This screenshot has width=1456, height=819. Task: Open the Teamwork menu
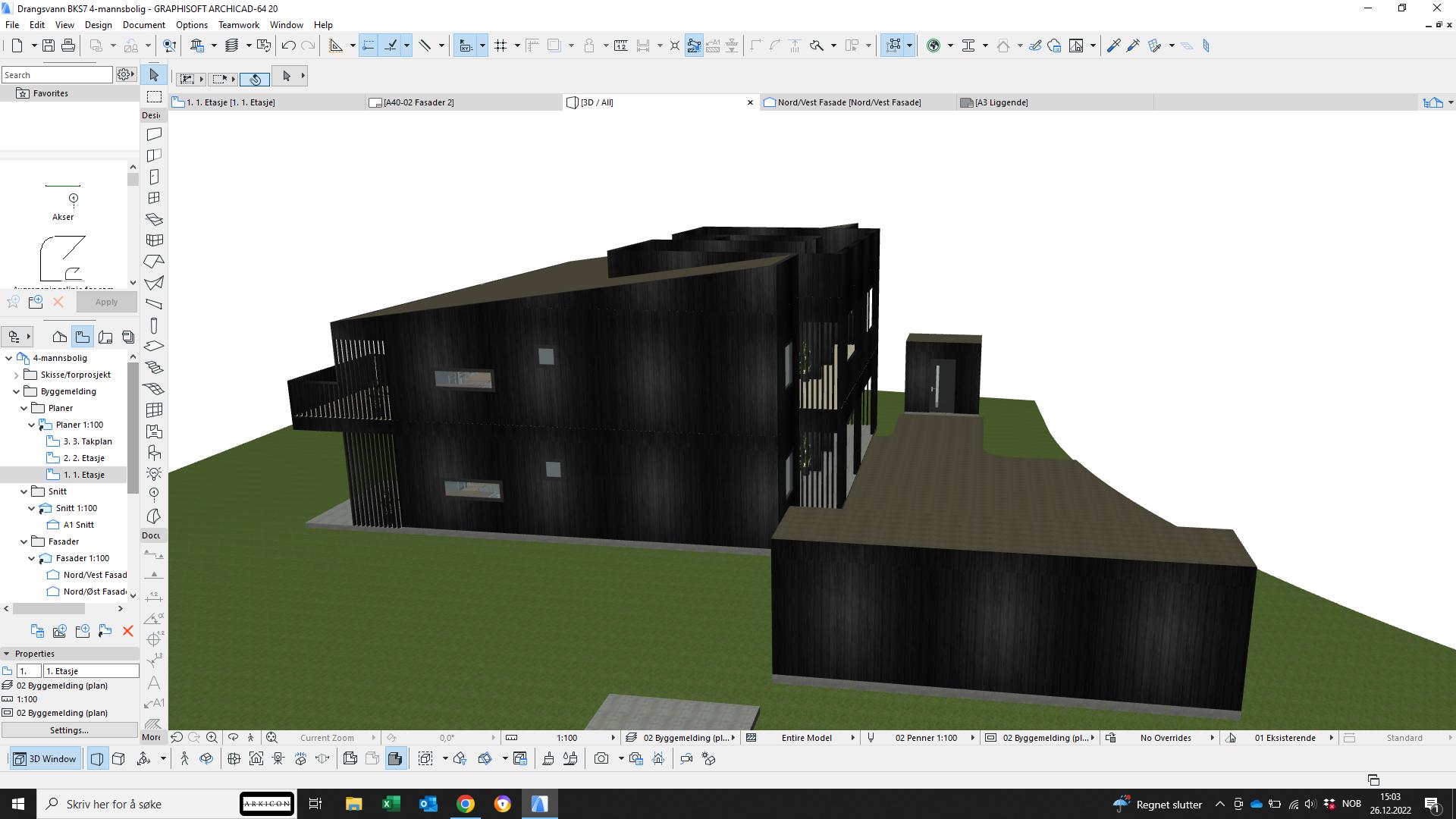tap(238, 25)
